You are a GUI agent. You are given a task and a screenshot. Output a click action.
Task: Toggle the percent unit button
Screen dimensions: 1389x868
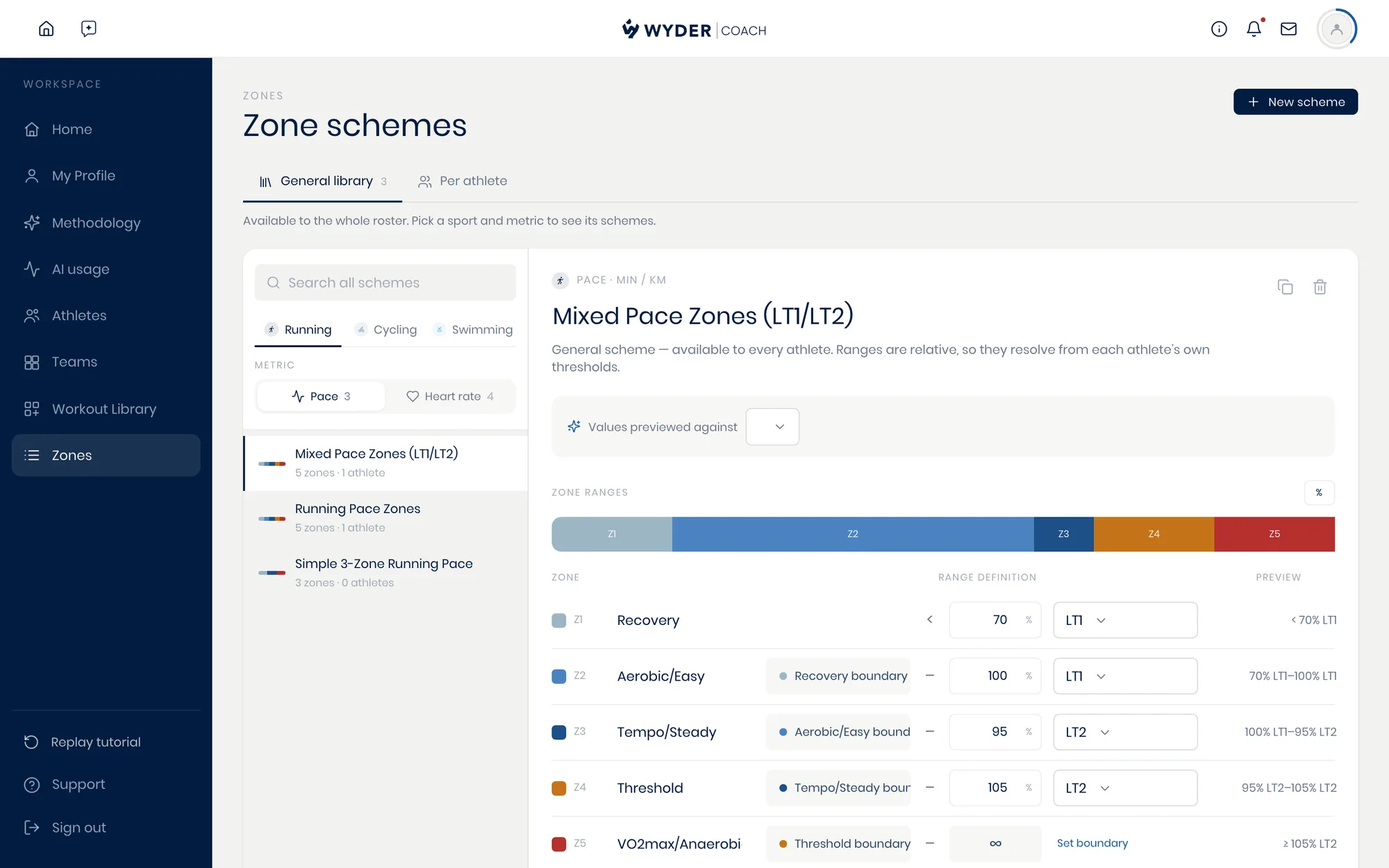[1319, 492]
